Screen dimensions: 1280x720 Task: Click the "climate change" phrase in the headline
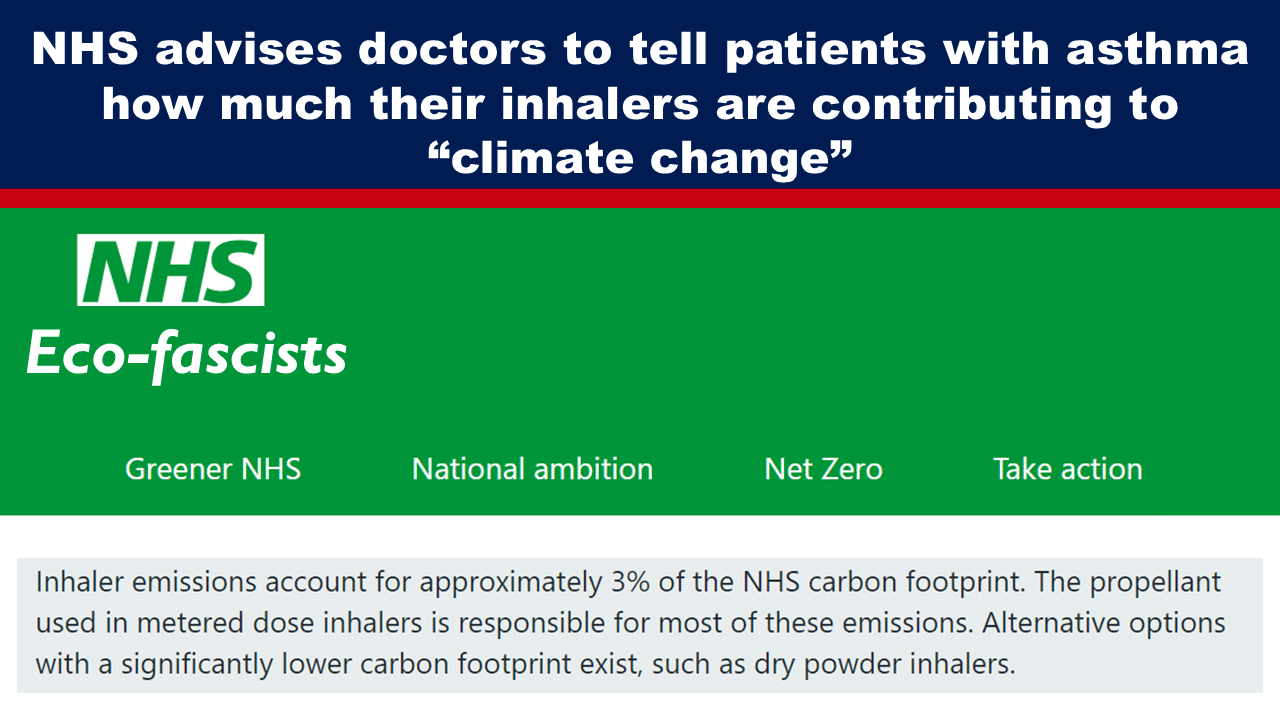pos(639,156)
